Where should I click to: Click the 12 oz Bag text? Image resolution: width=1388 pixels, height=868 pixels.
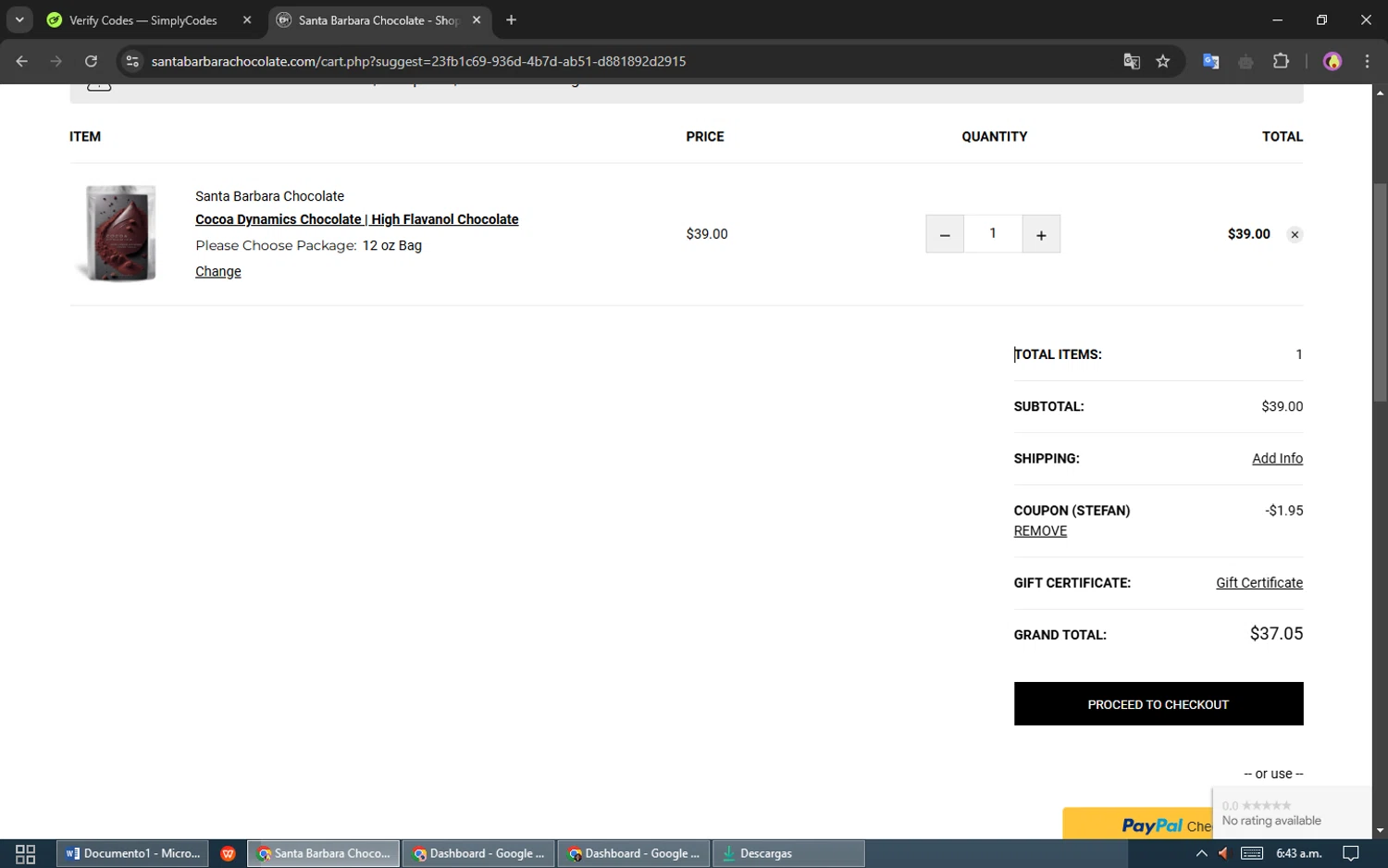[x=392, y=245]
